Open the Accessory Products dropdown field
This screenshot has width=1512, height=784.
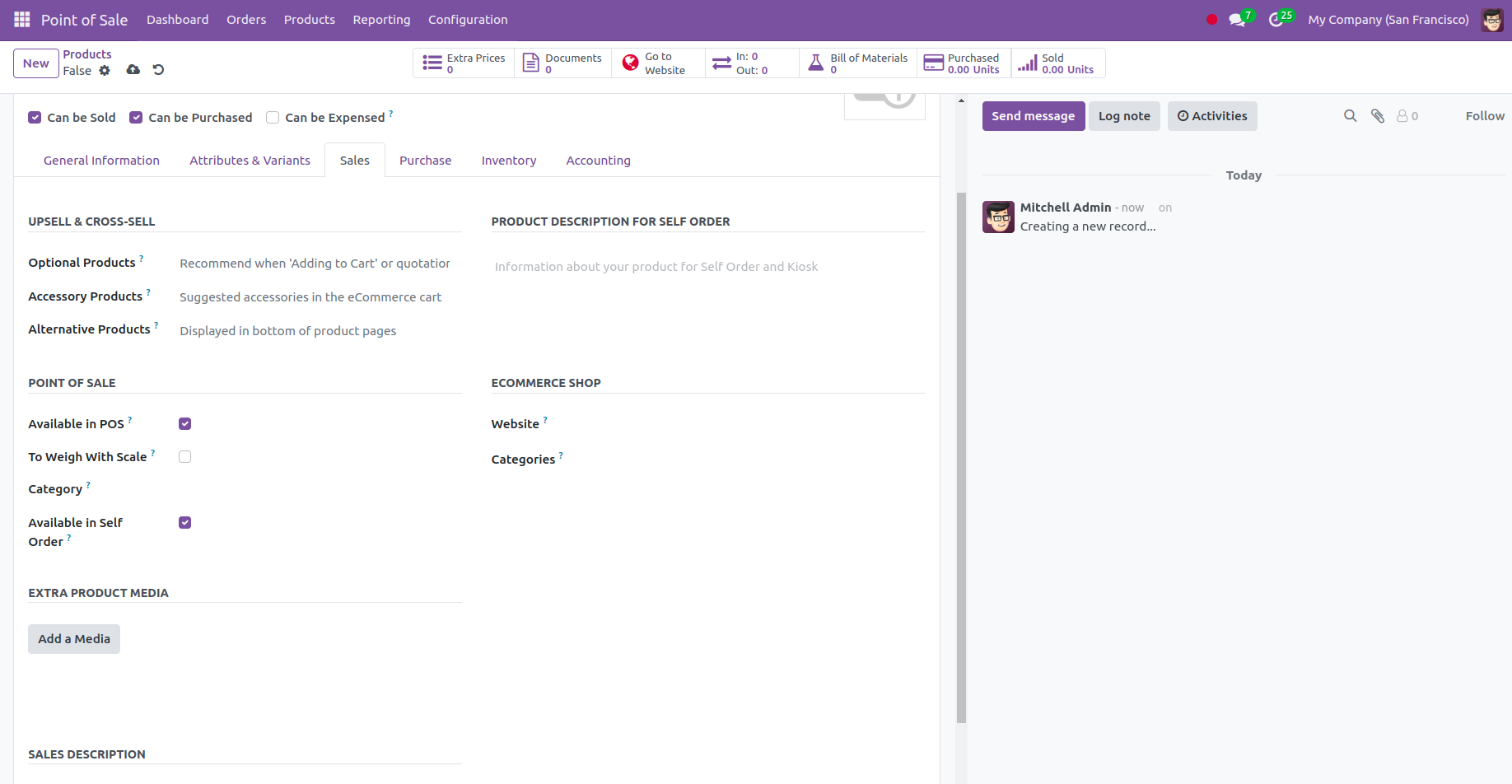pyautogui.click(x=315, y=297)
